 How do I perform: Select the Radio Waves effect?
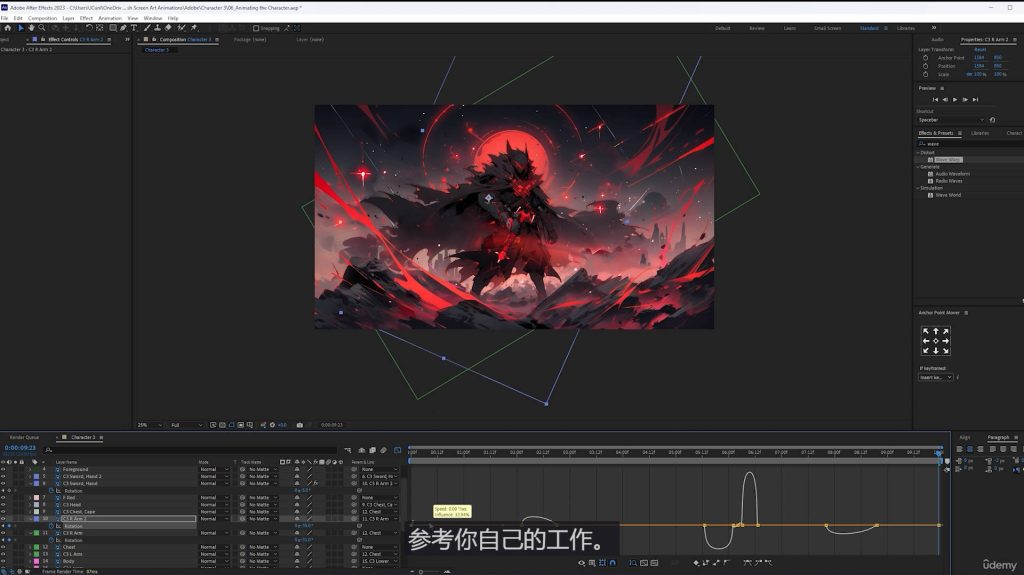(949, 181)
